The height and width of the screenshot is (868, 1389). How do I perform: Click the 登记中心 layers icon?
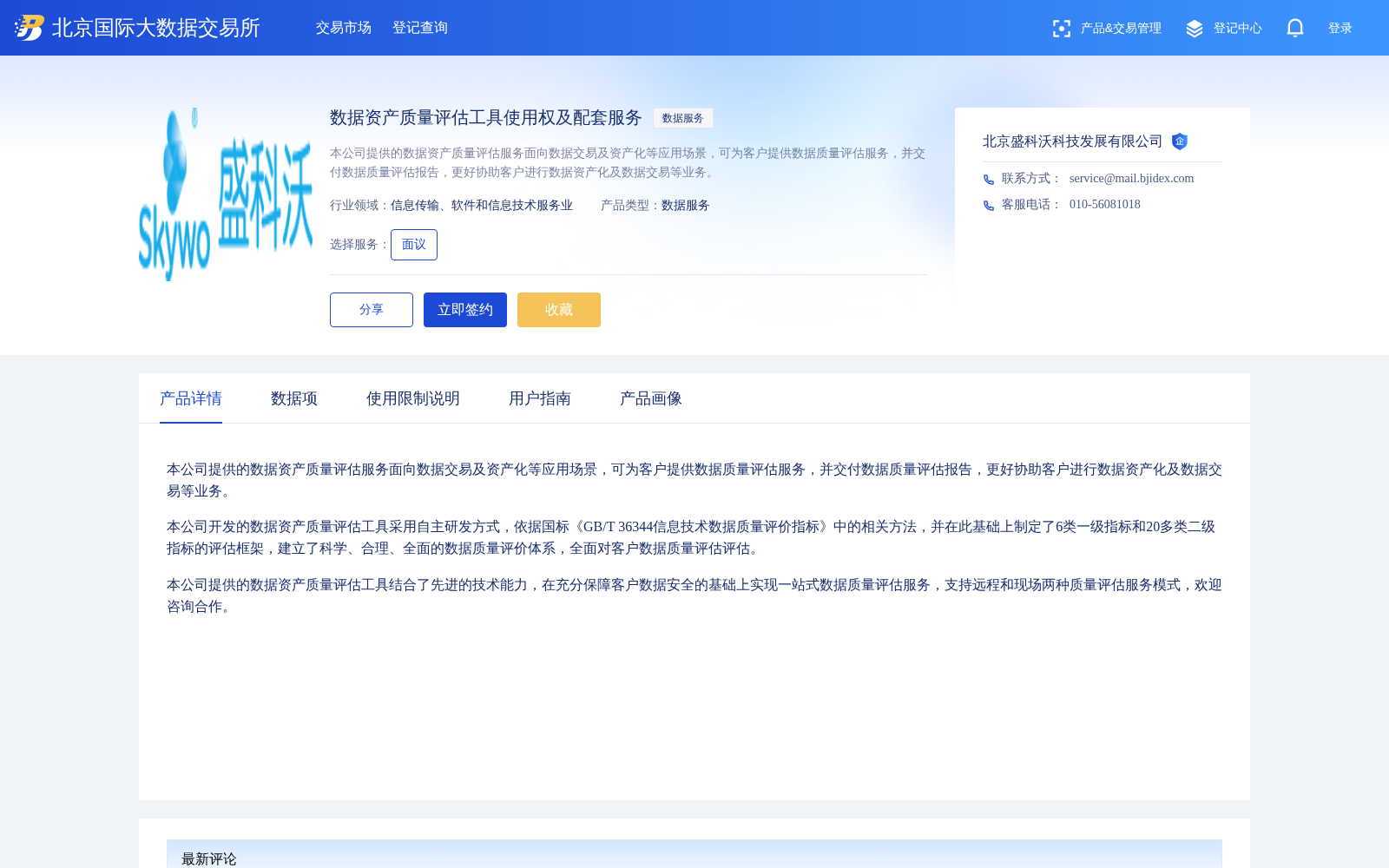point(1195,29)
